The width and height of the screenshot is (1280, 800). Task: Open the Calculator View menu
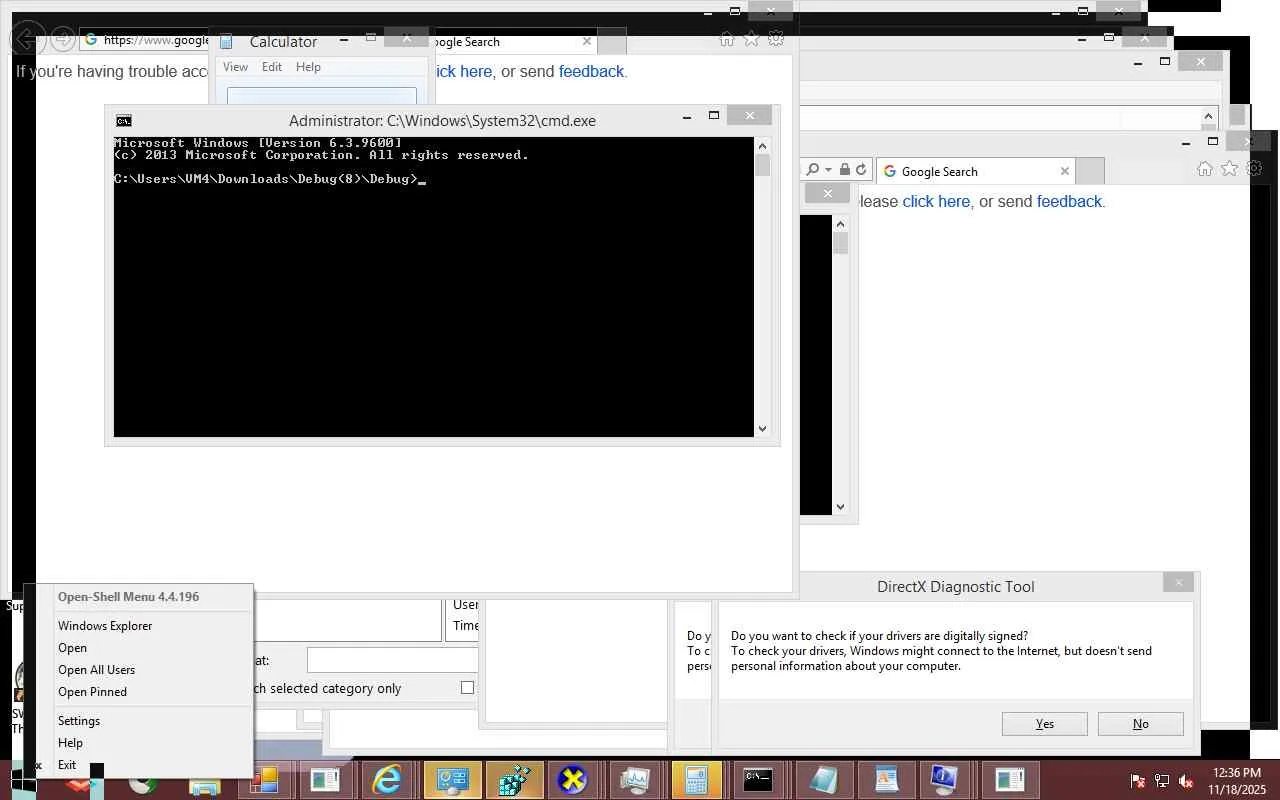click(235, 67)
